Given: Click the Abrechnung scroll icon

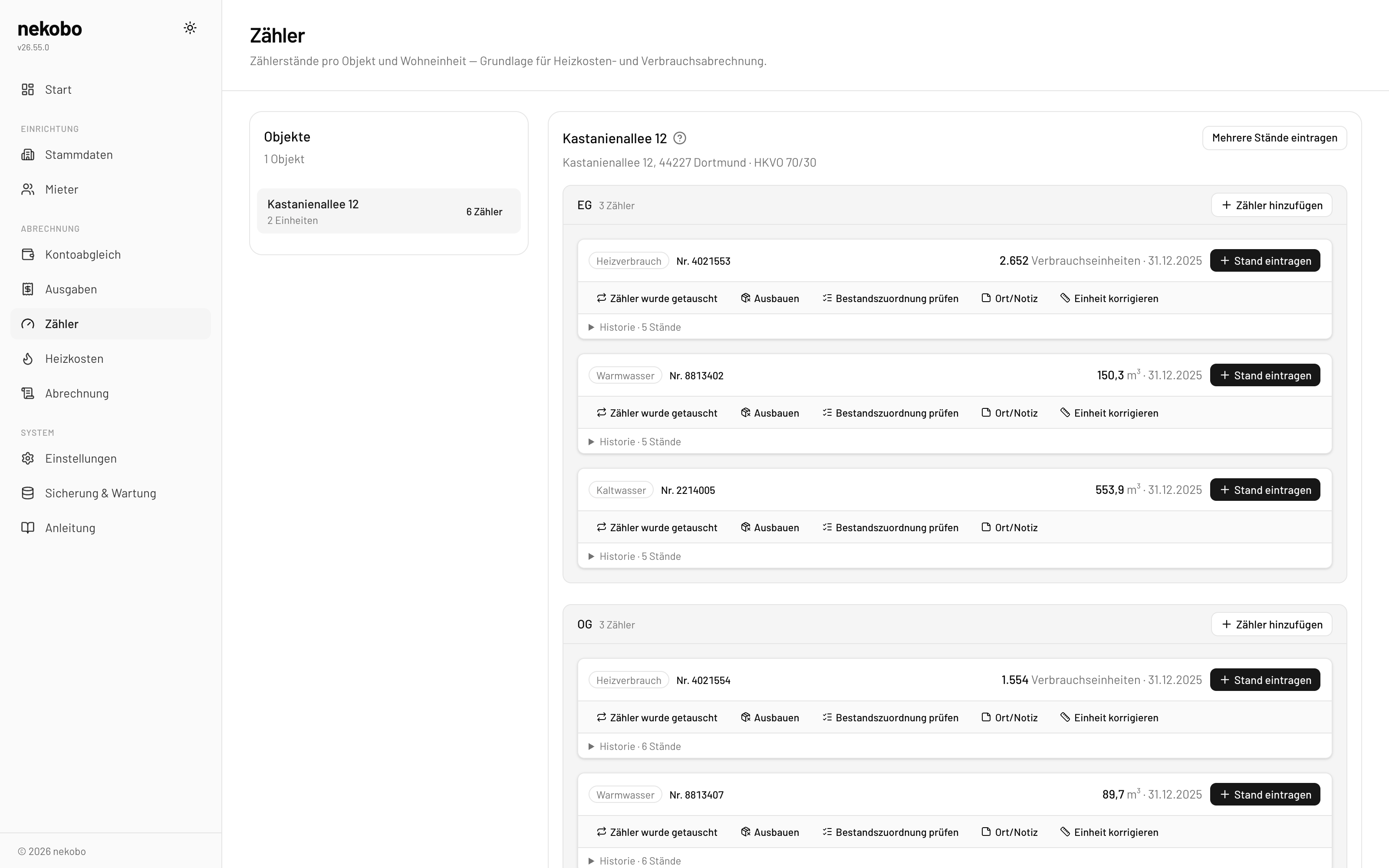Looking at the screenshot, I should pyautogui.click(x=27, y=393).
